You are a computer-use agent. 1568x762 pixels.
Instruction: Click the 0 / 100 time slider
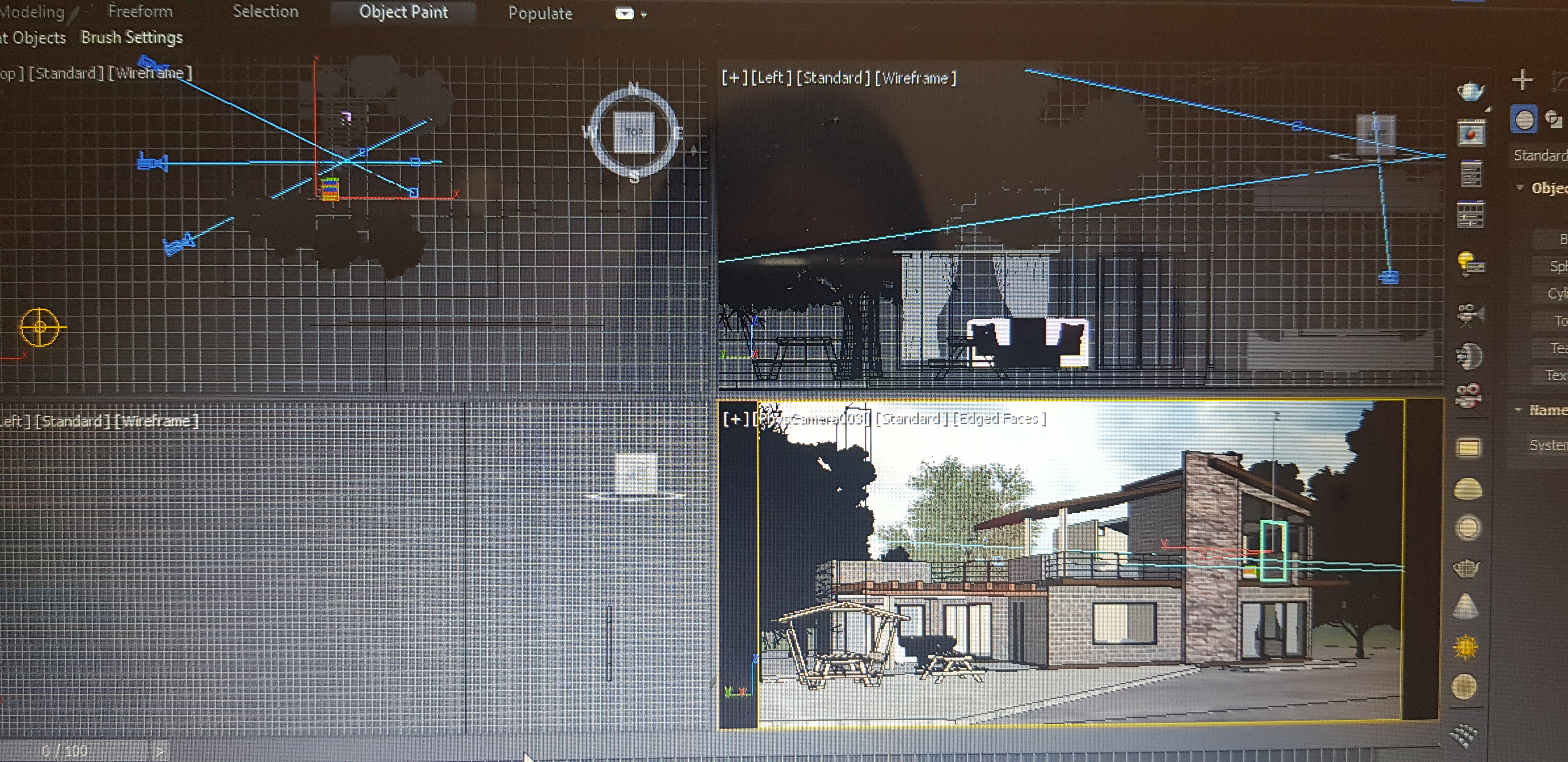click(65, 750)
